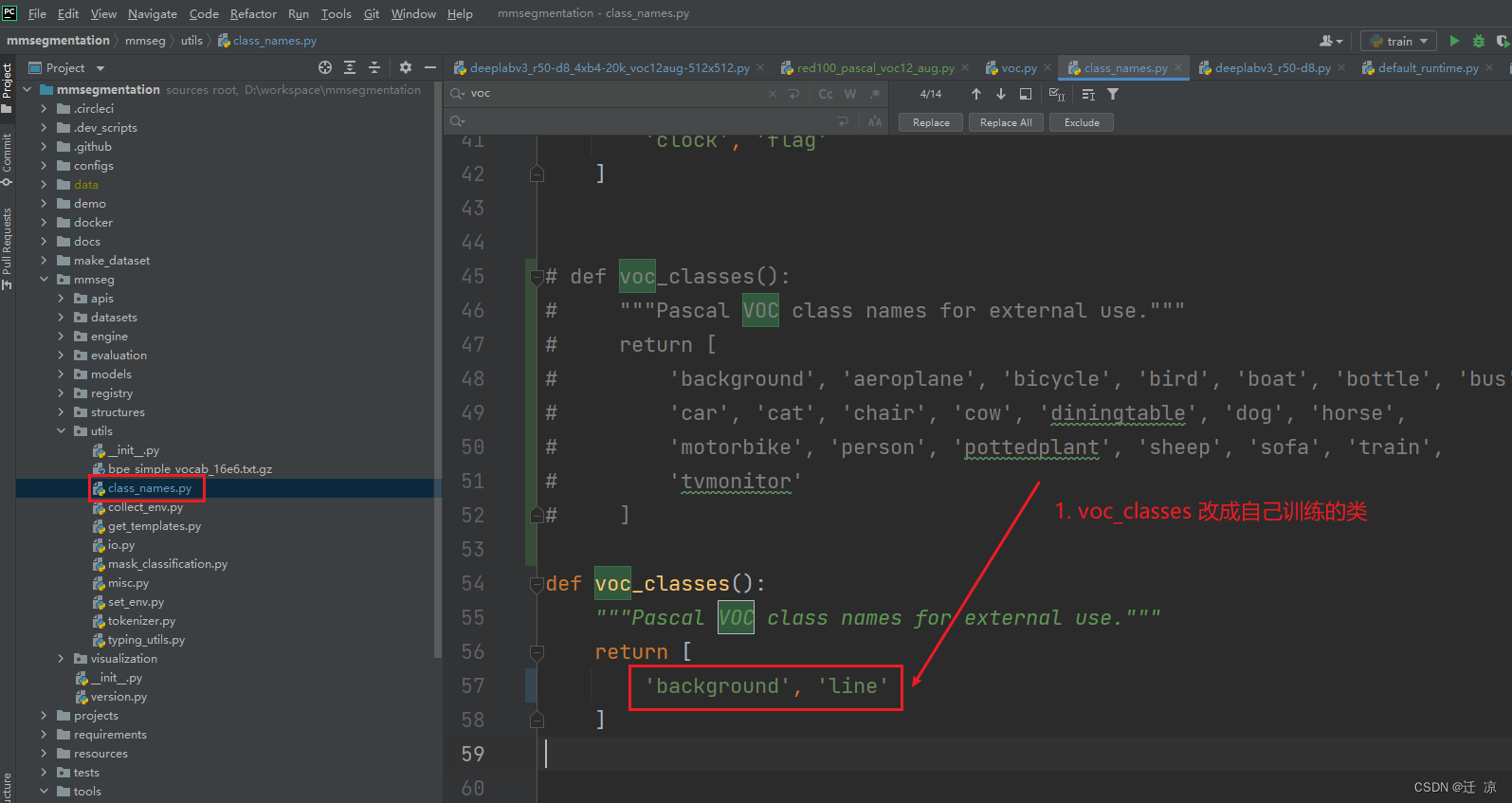1512x803 pixels.
Task: Click the Run green play icon
Action: [x=1454, y=41]
